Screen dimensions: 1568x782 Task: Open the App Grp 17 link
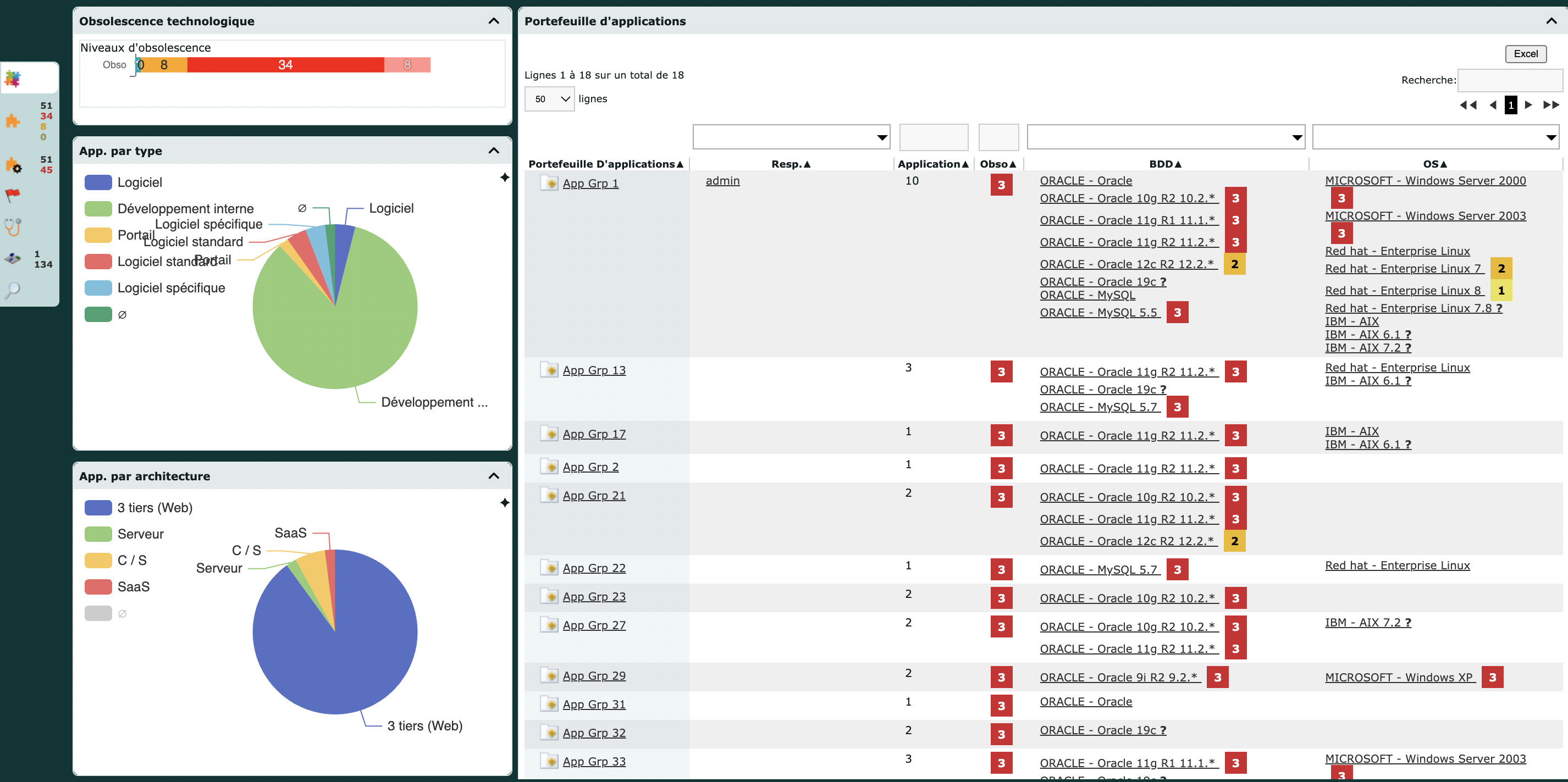(593, 434)
